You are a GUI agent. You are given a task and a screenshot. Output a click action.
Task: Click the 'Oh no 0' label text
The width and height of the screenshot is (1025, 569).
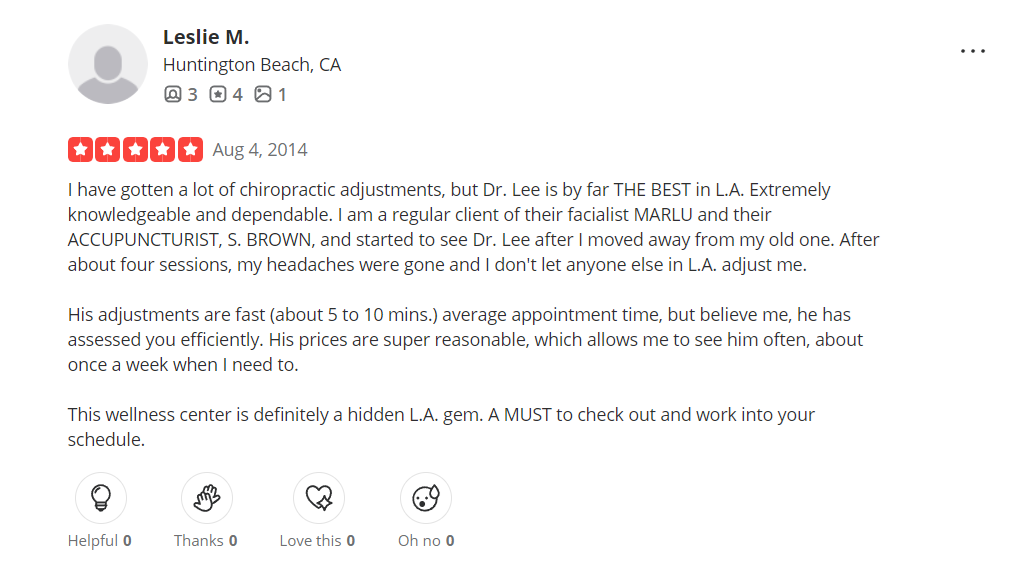426,541
